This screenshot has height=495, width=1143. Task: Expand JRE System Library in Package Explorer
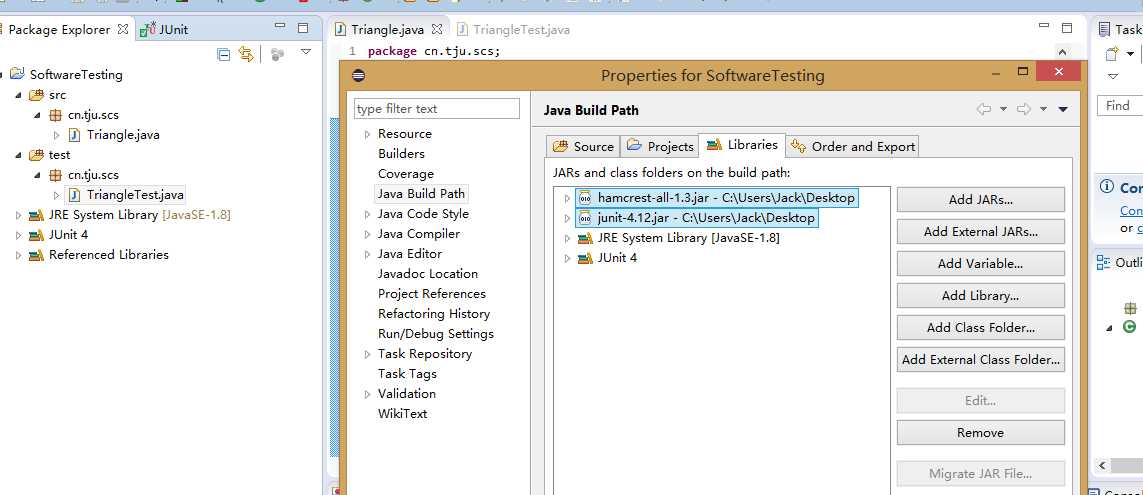(18, 215)
